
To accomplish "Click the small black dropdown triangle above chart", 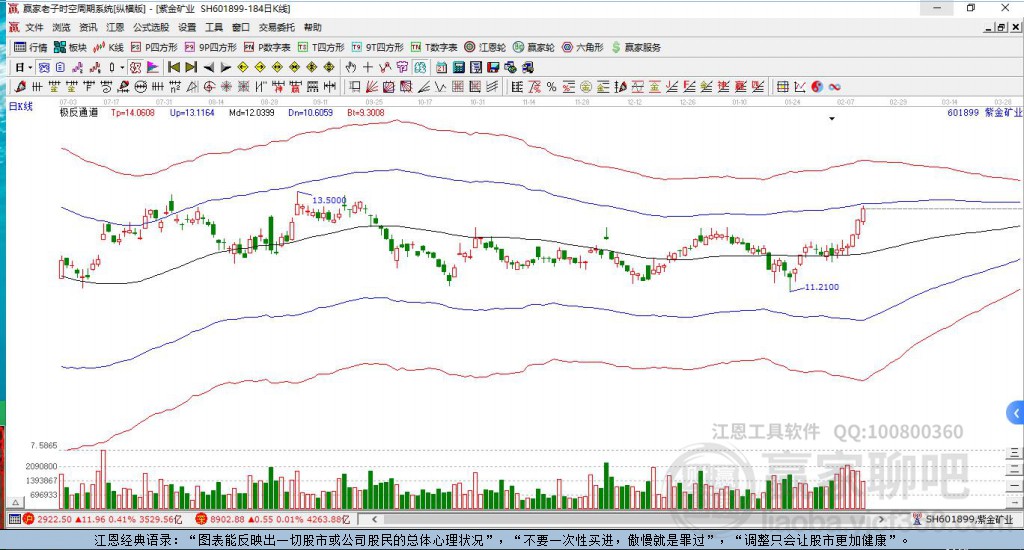I will [x=832, y=119].
